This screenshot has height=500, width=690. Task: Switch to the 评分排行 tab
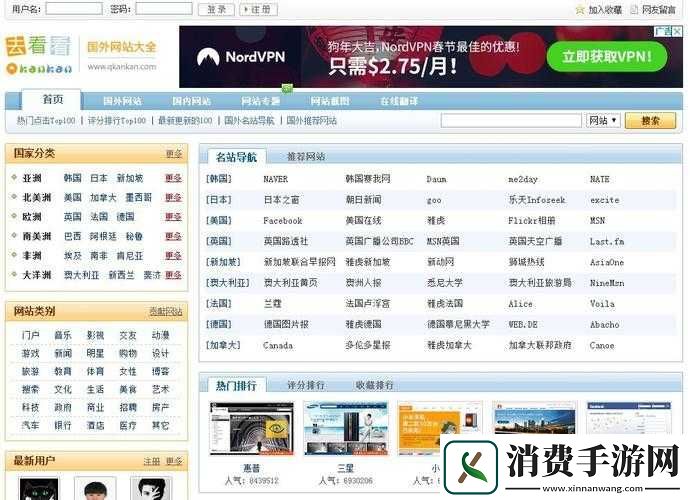306,385
